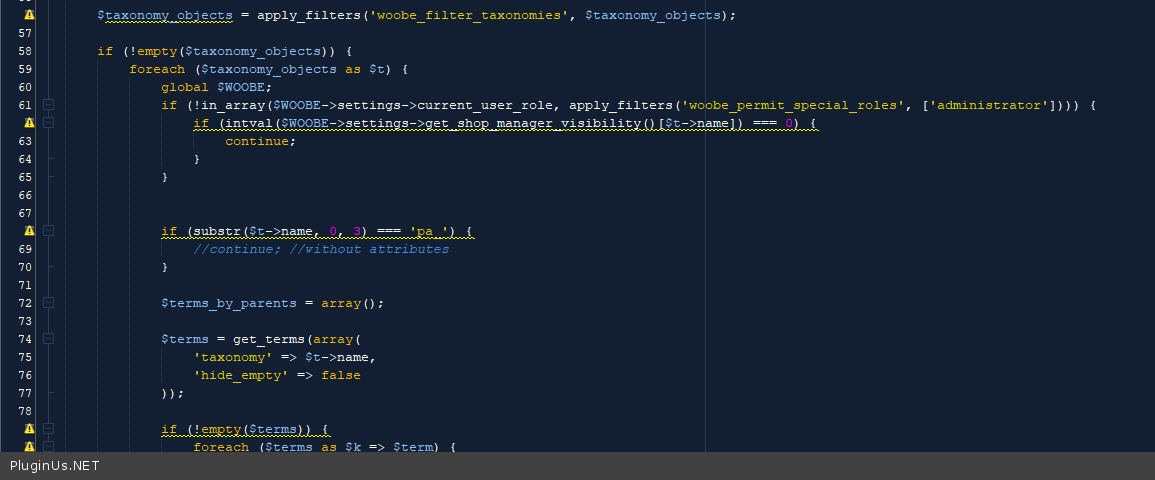Click the commented-out continue line
Screen dimensions: 1155x480
click(320, 249)
